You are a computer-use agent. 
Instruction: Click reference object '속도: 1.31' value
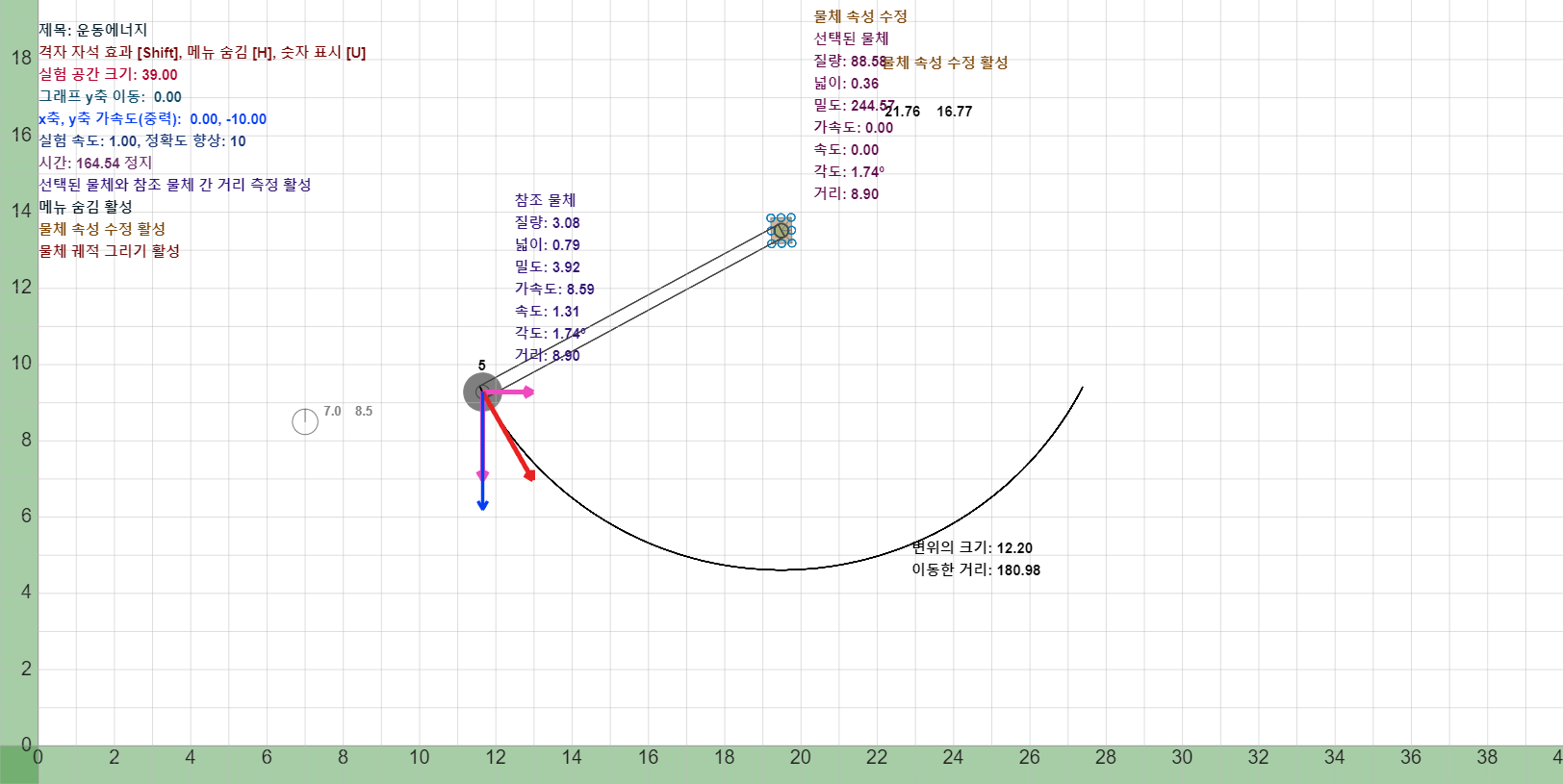click(547, 311)
